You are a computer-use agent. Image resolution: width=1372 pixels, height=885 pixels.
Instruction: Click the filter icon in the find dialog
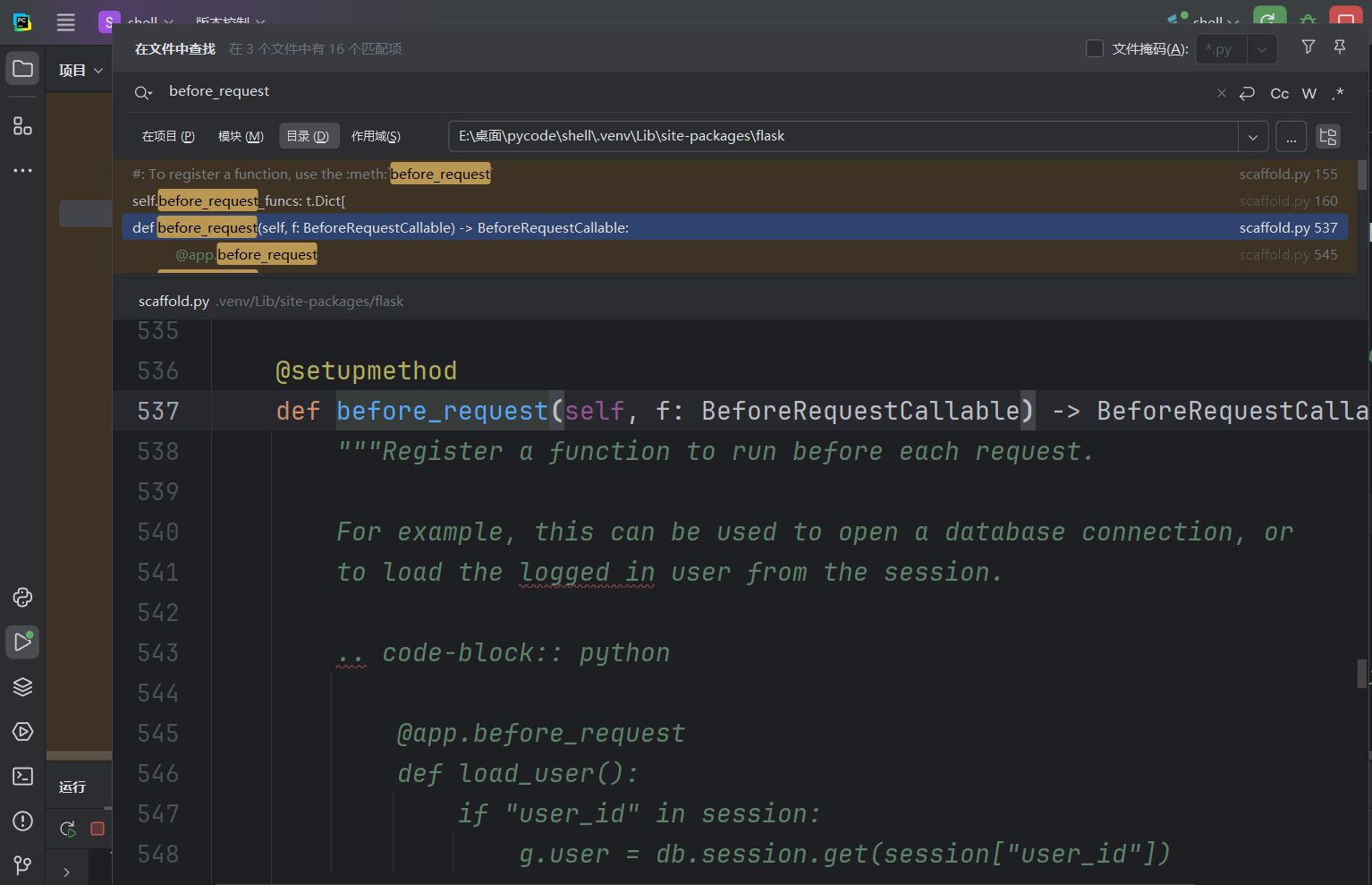pyautogui.click(x=1308, y=47)
